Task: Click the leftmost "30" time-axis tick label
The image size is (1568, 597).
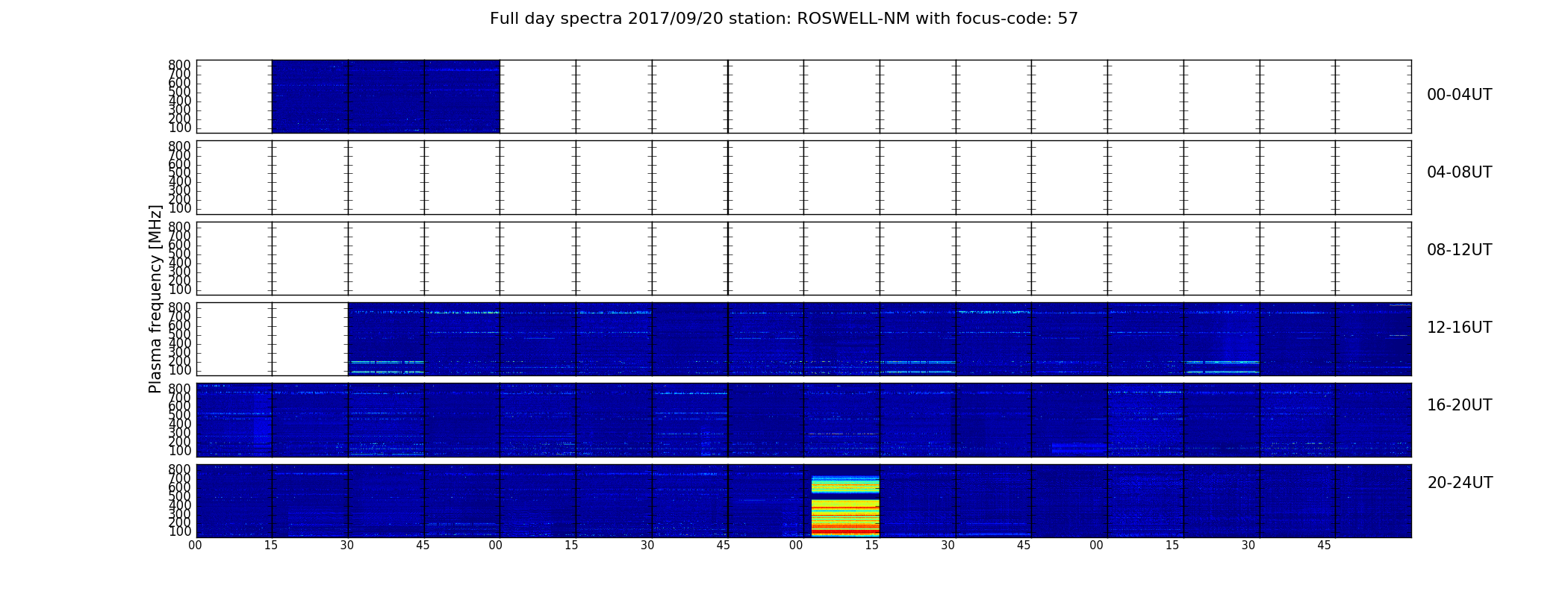Action: click(x=347, y=546)
